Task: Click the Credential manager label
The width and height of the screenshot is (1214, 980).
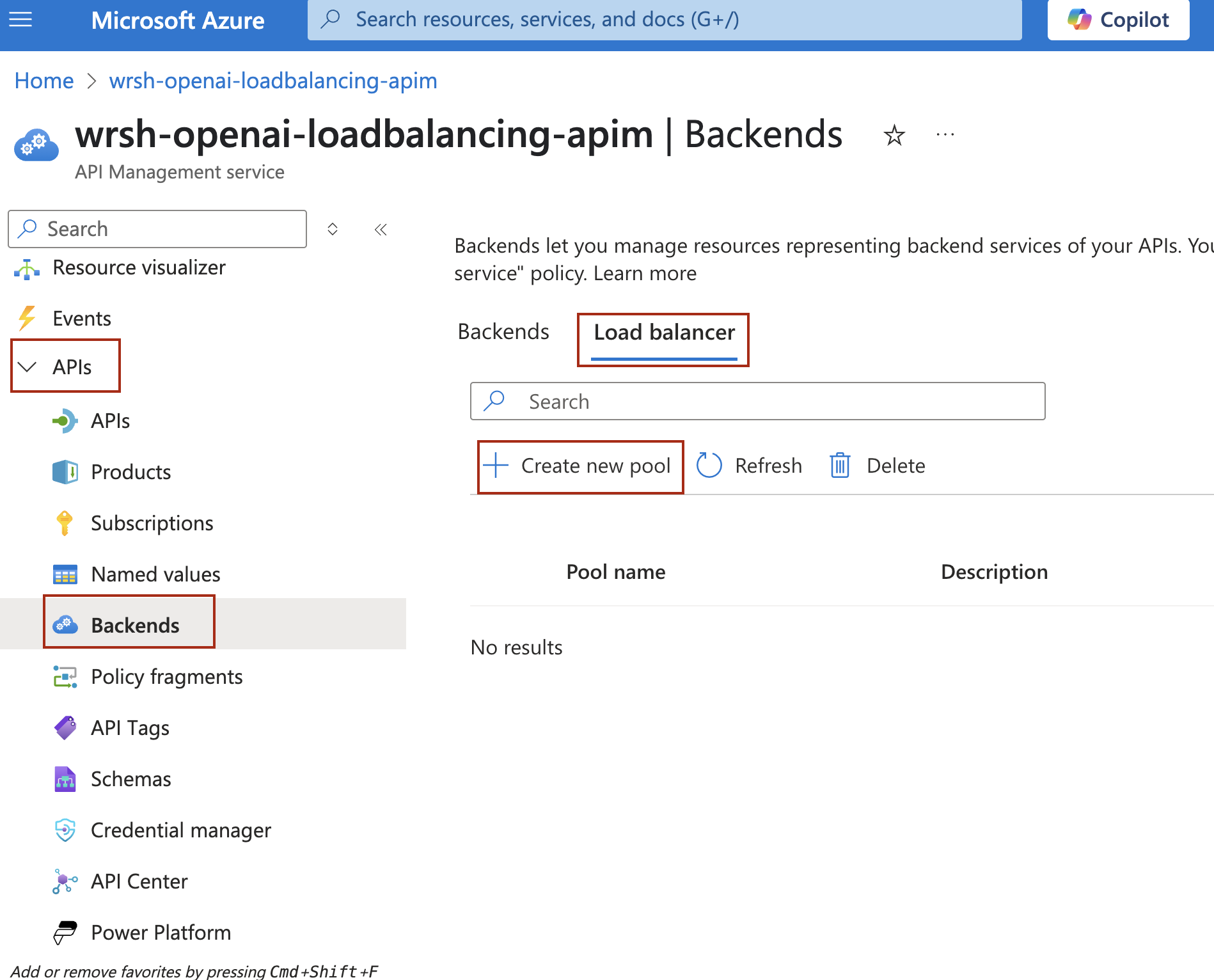Action: (x=181, y=830)
